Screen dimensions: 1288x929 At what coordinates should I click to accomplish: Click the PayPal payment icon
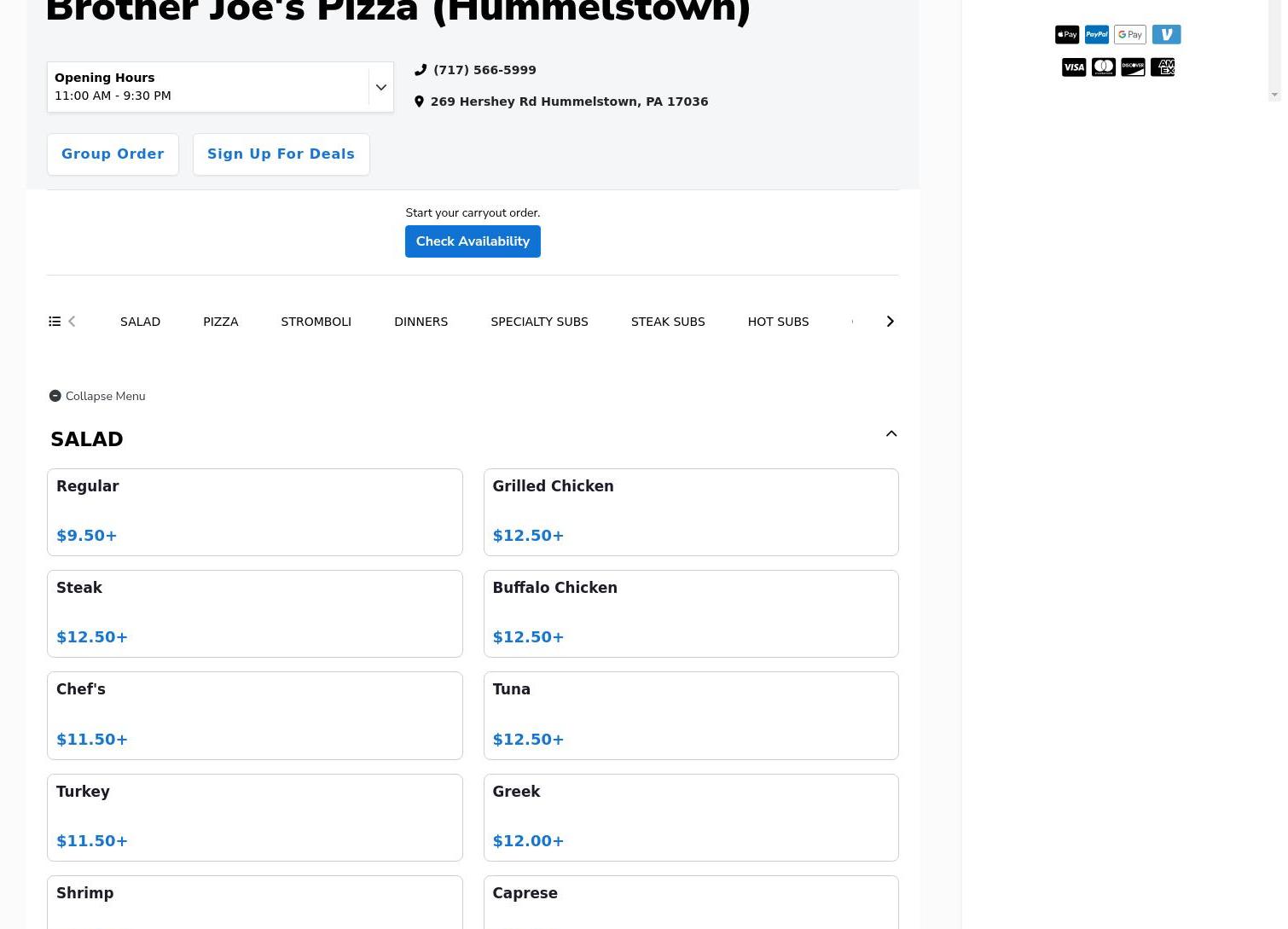[1097, 34]
